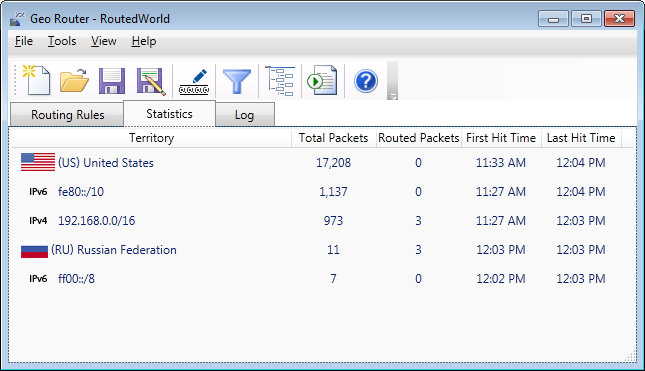Sort by the Last Hit Time column header
645x371 pixels.
(581, 138)
